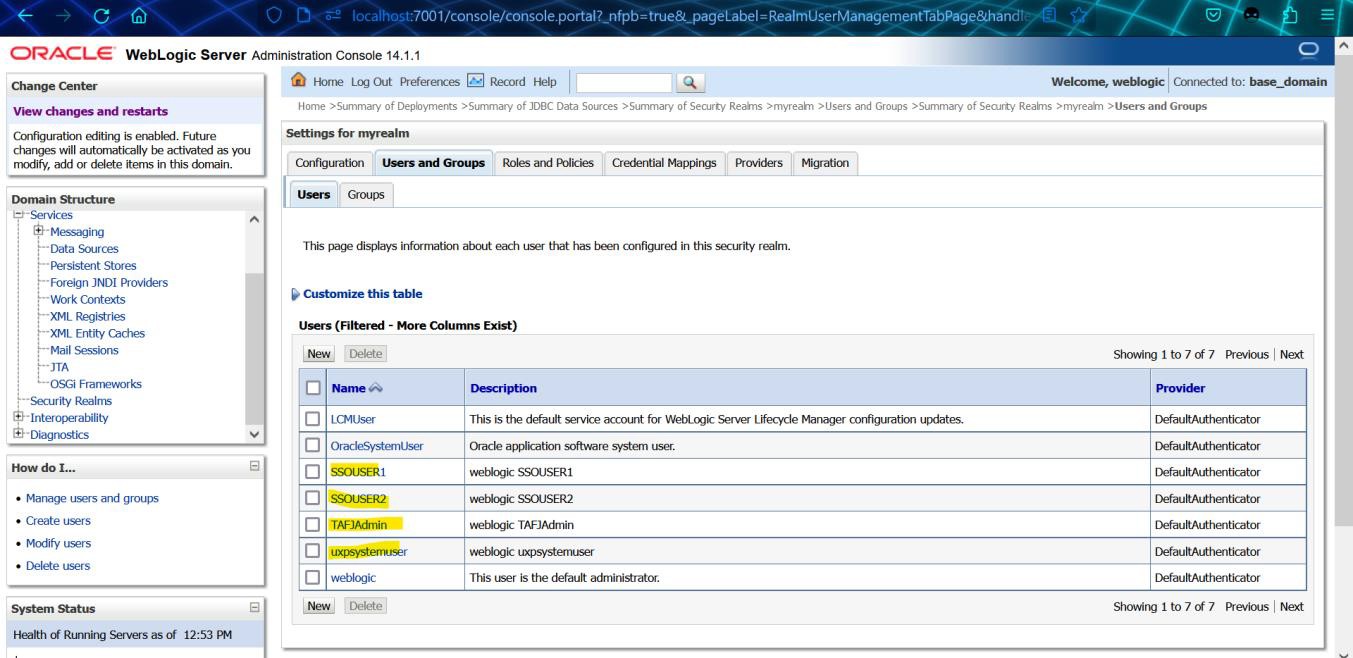Switch to the Roles and Policies tab
Image resolution: width=1353 pixels, height=658 pixels.
pyautogui.click(x=548, y=163)
